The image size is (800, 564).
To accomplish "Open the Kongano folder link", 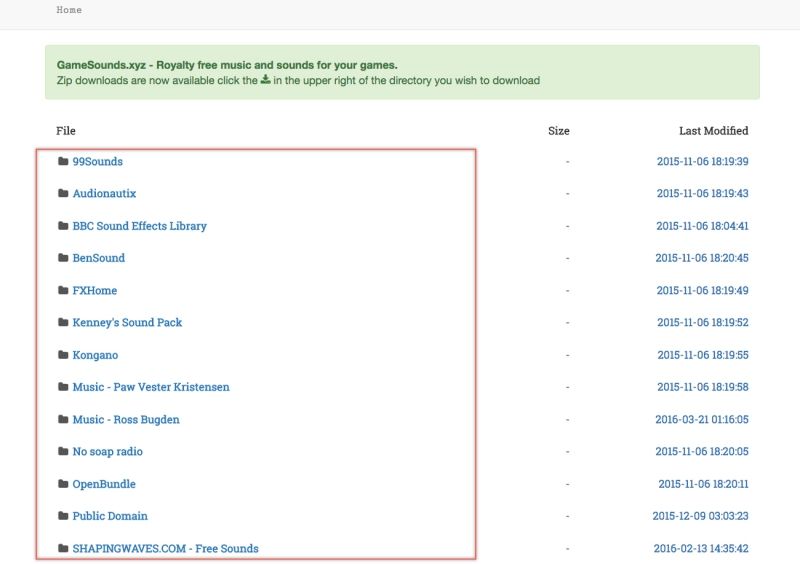I will pyautogui.click(x=95, y=355).
